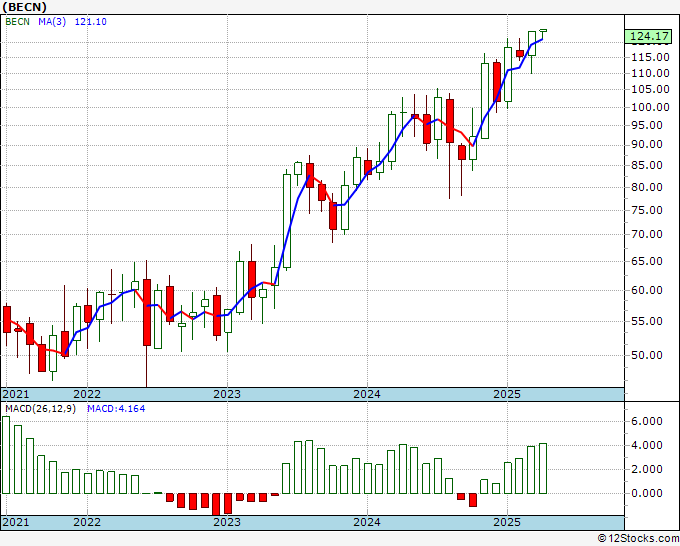Click the (BECN) chart title
The image size is (680, 546).
25,7
